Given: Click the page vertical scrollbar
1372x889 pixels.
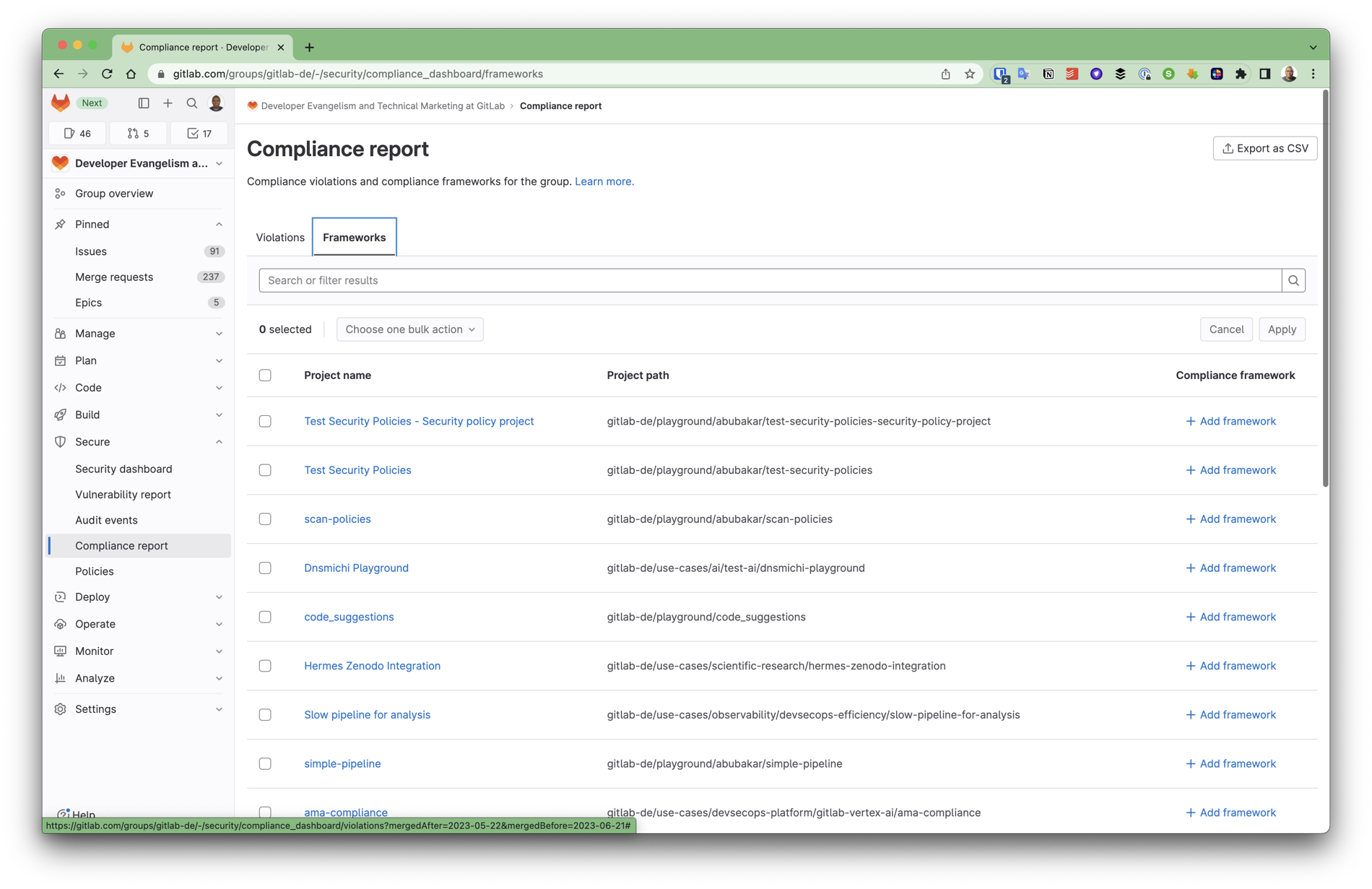Looking at the screenshot, I should pyautogui.click(x=1325, y=289).
